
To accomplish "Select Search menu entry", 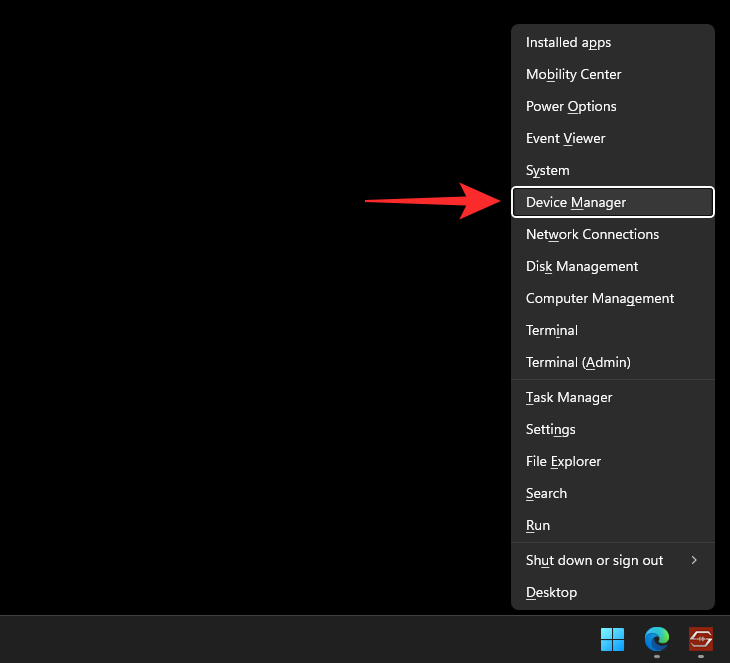I will (613, 494).
